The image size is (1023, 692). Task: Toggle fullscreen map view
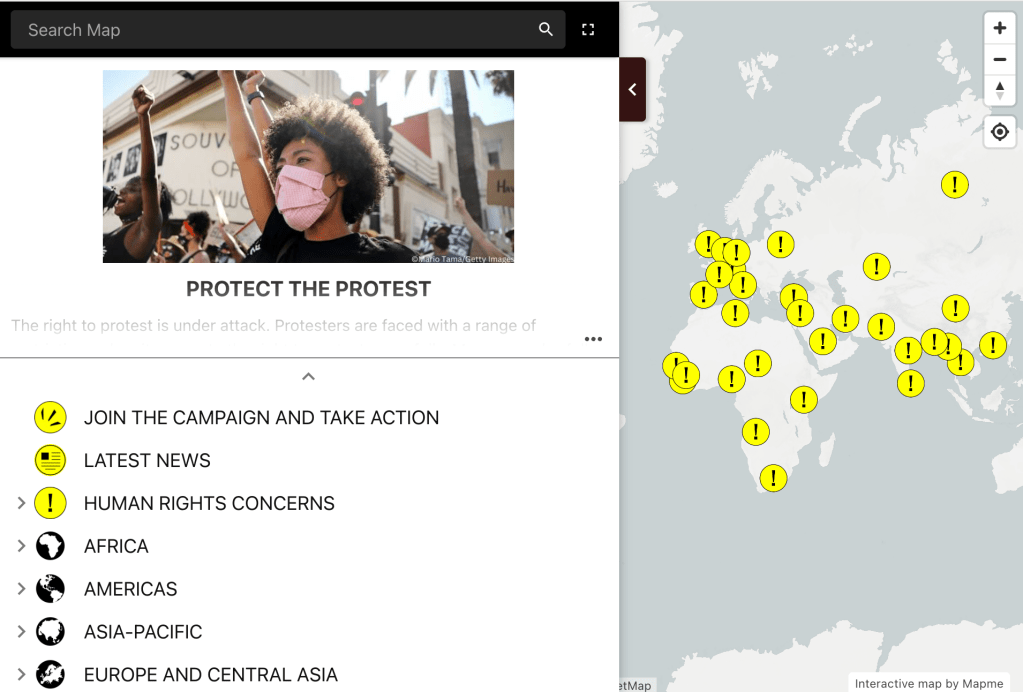pos(588,30)
